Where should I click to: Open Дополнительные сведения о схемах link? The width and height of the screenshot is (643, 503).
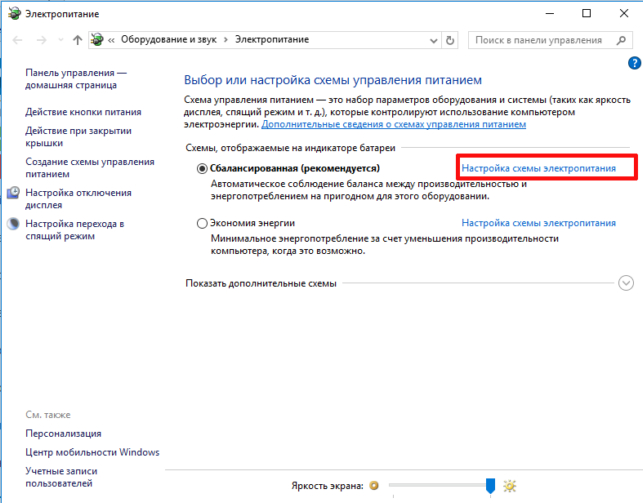(394, 124)
